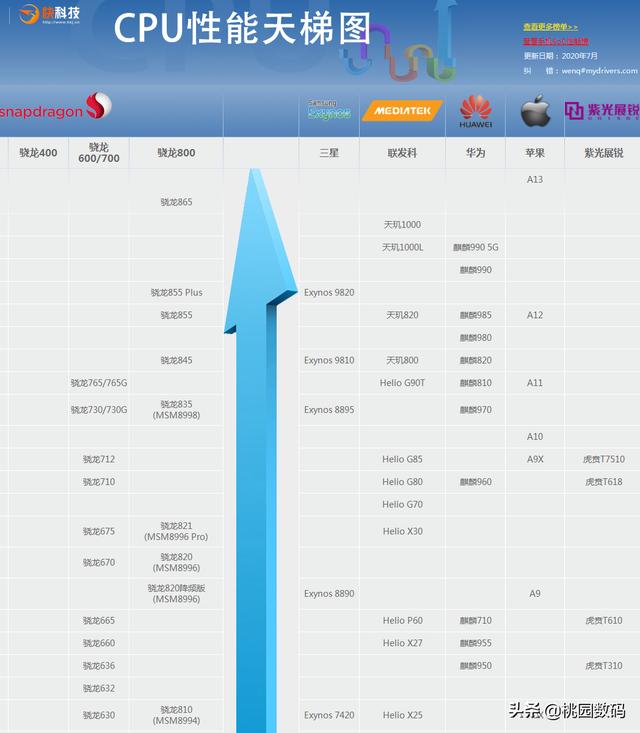The height and width of the screenshot is (733, 640).
Task: Select the 骁龙600/700 column header
Action: click(99, 153)
